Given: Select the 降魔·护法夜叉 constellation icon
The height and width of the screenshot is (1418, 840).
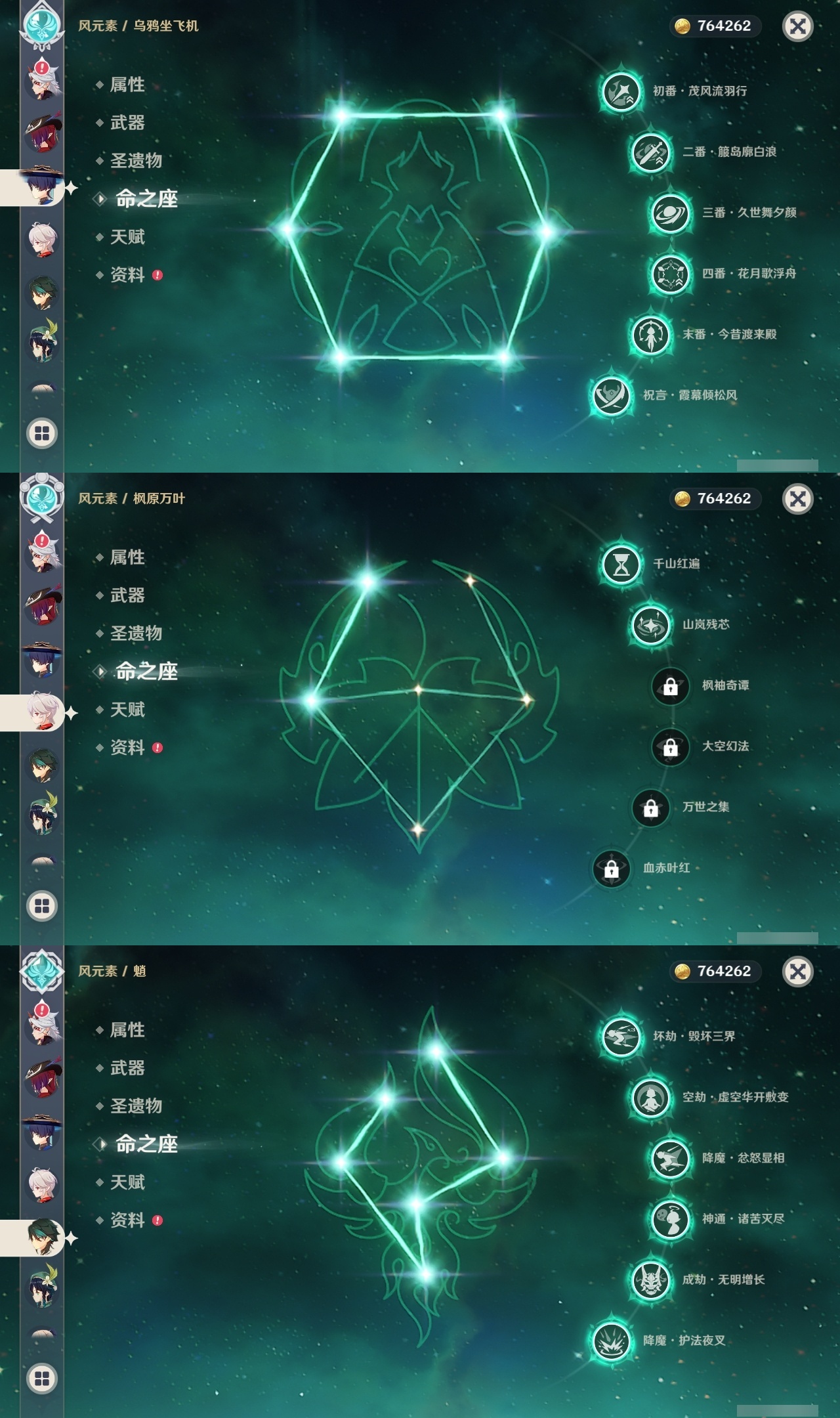Looking at the screenshot, I should coord(611,1341).
